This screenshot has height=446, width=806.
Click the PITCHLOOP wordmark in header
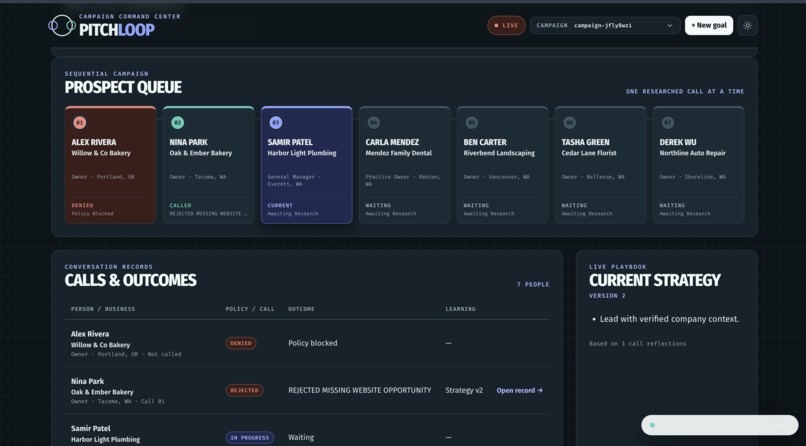click(x=117, y=30)
